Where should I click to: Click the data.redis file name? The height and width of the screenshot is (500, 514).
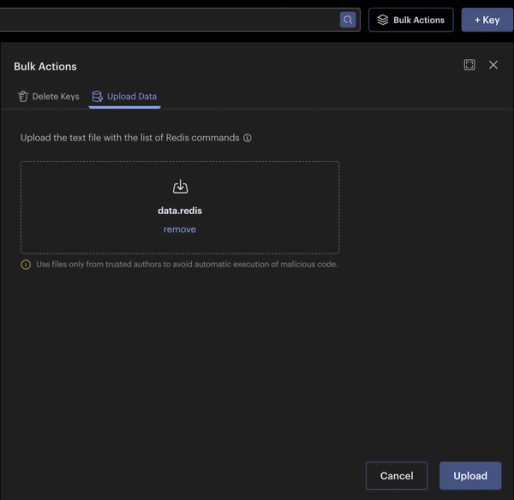coord(180,211)
